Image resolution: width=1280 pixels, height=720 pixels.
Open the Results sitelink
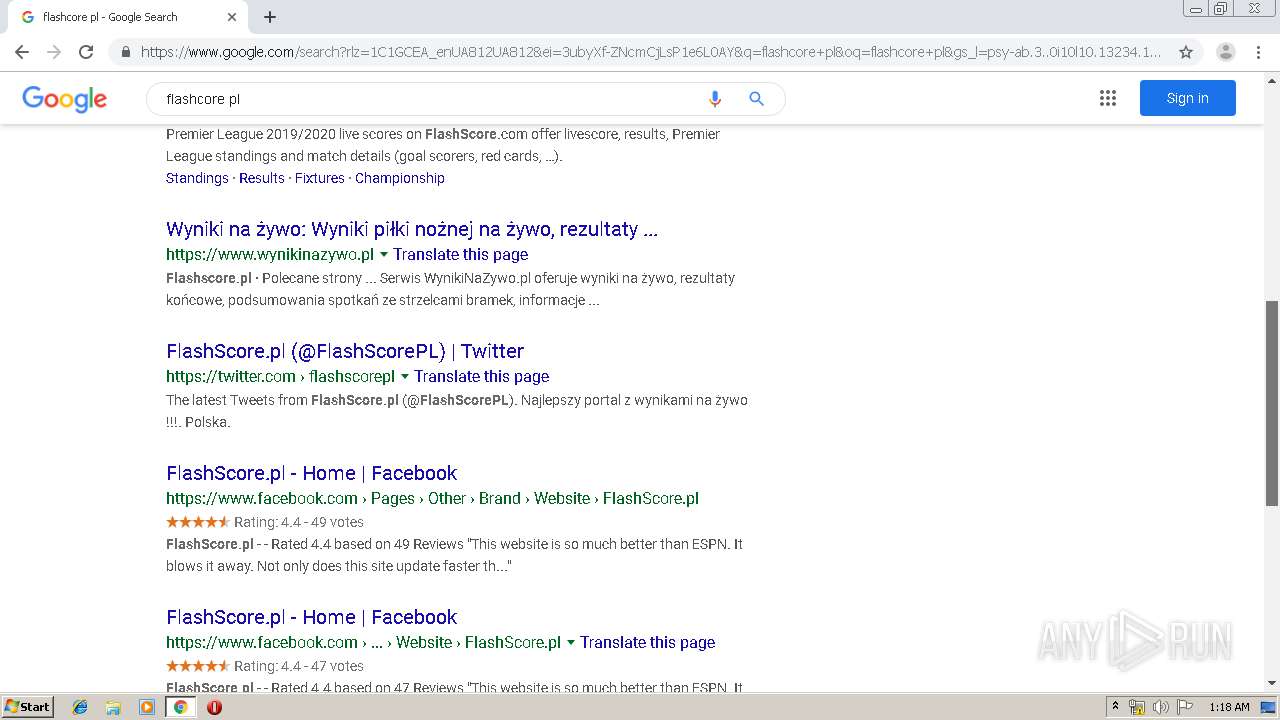262,178
